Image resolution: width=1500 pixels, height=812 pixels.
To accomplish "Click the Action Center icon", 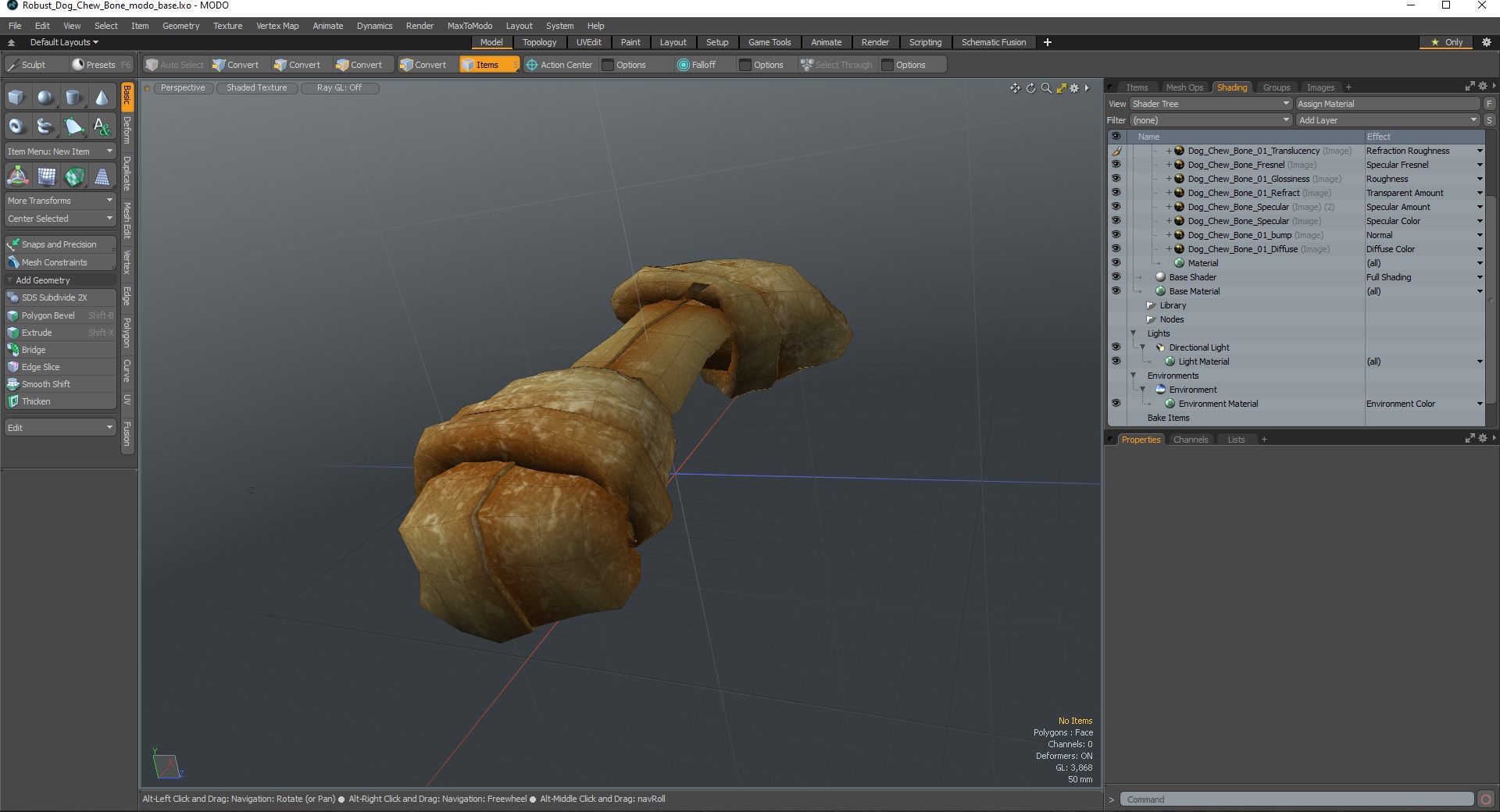I will click(x=532, y=65).
